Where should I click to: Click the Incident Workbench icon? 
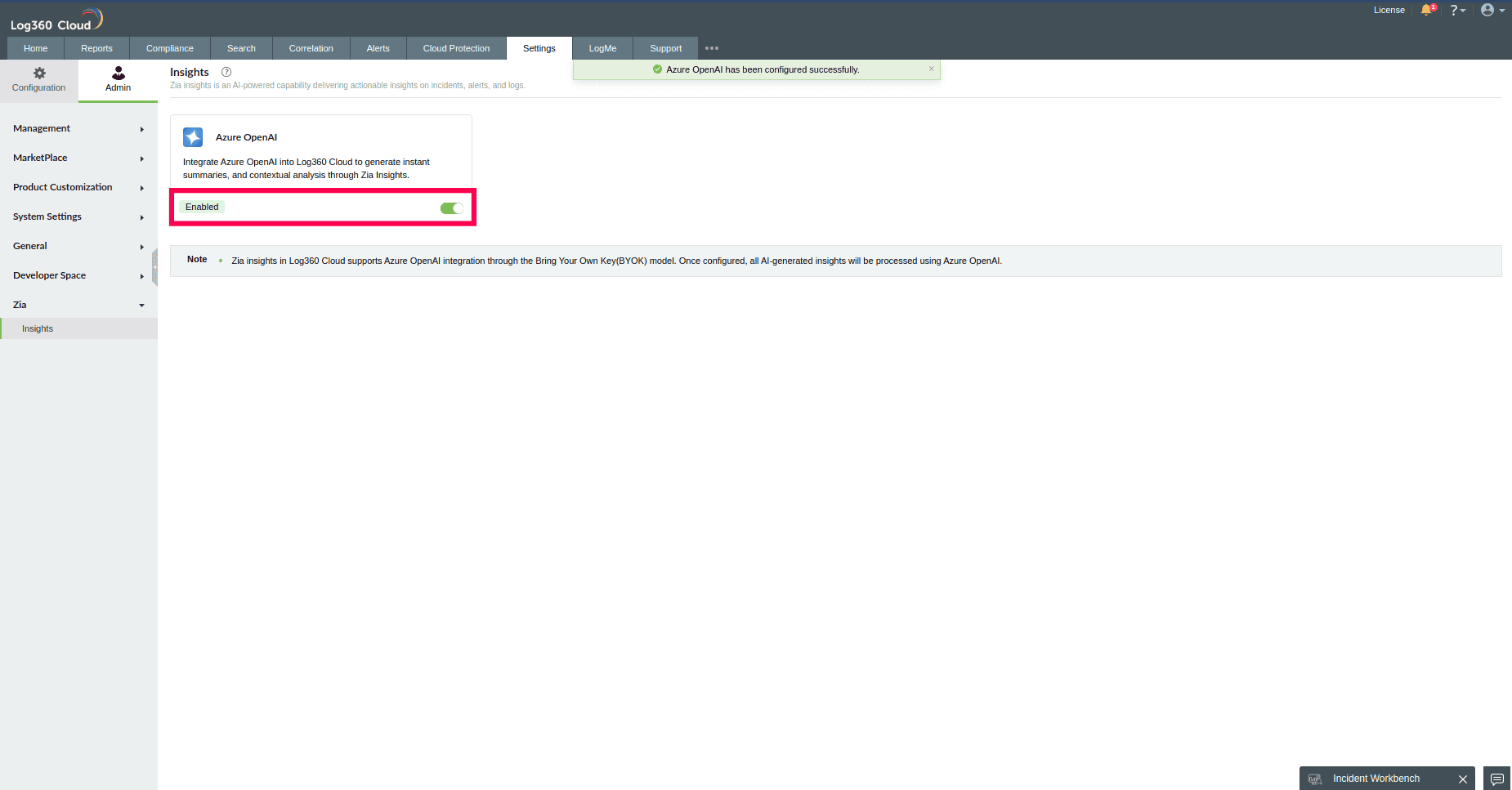tap(1315, 779)
